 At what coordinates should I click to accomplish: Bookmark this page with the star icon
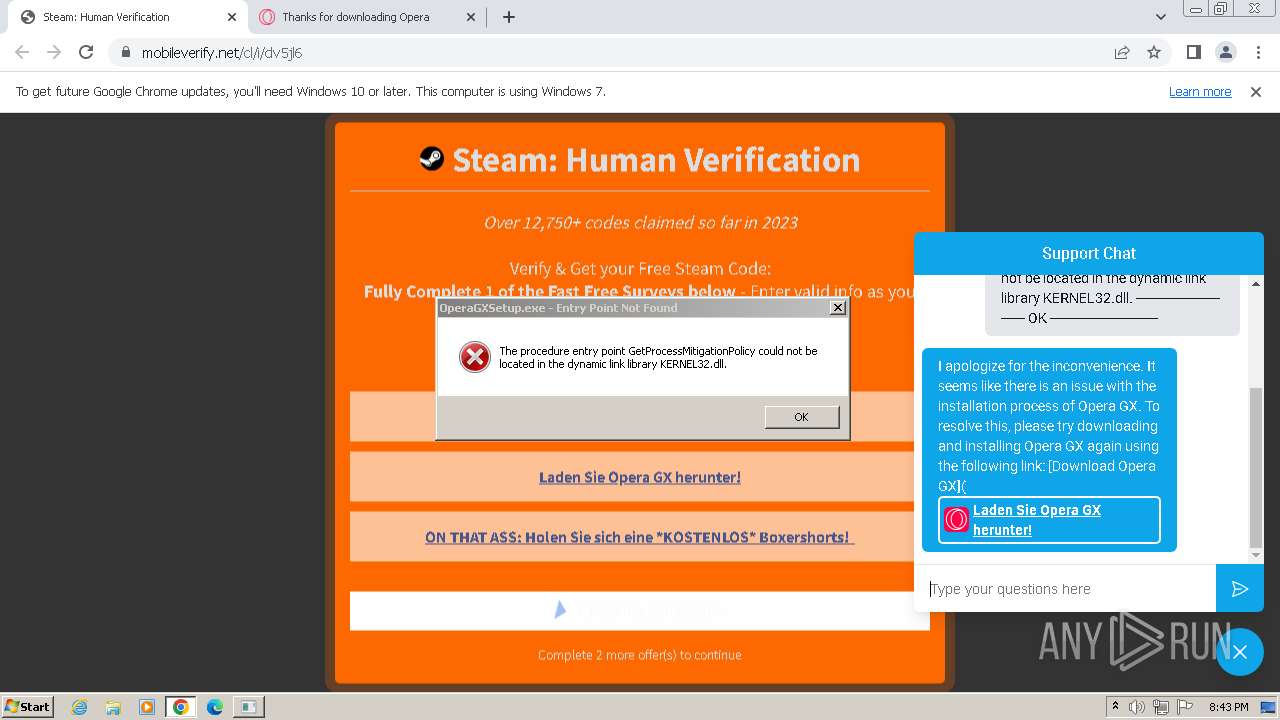click(x=1154, y=52)
